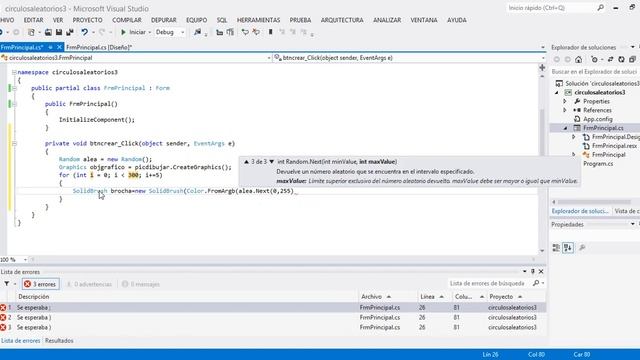Click the alphabetical sort icon in Propiedades
Viewport: 640px width, 360px height.
pyautogui.click(x=568, y=248)
